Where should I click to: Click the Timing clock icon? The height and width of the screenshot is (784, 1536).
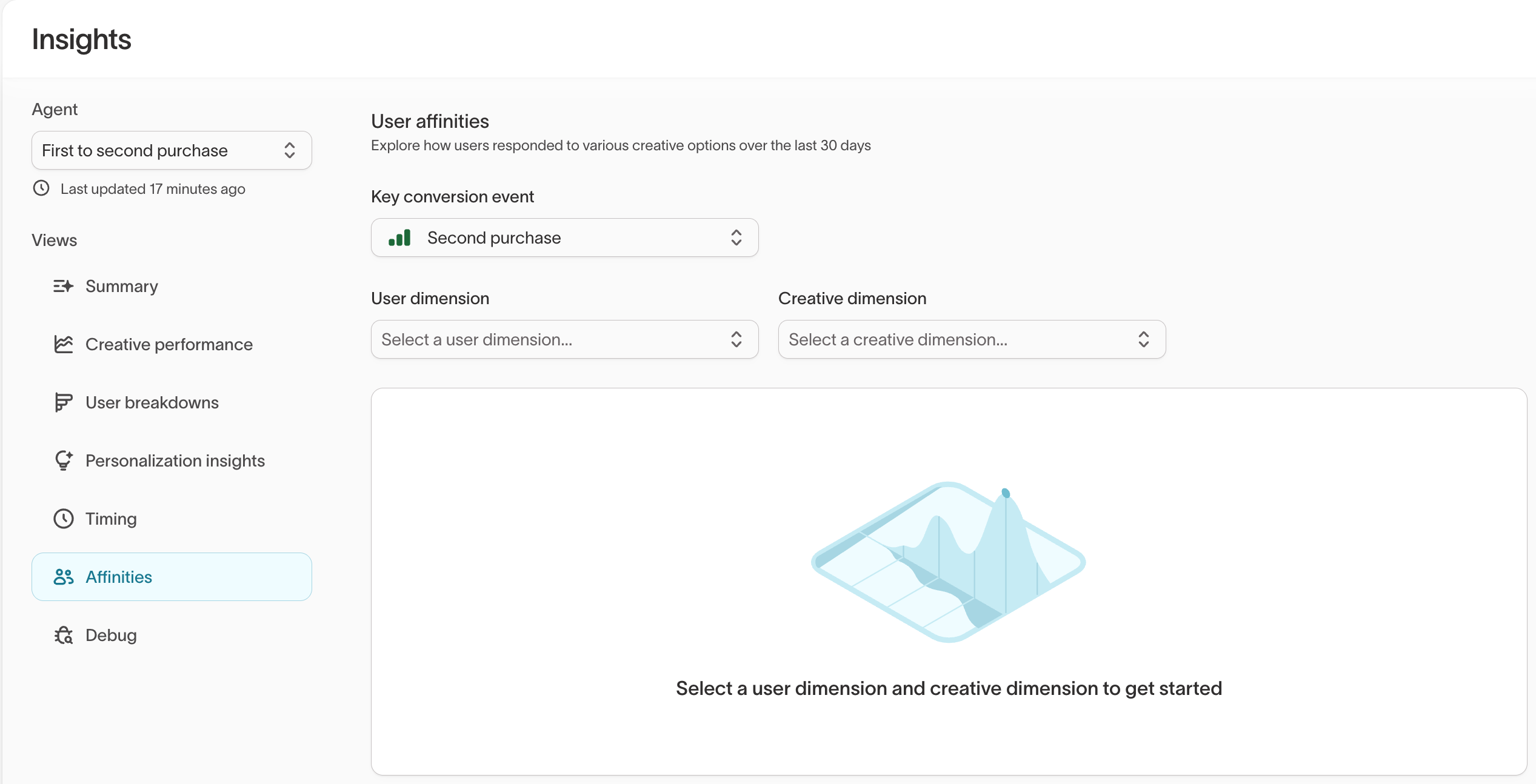(x=63, y=519)
